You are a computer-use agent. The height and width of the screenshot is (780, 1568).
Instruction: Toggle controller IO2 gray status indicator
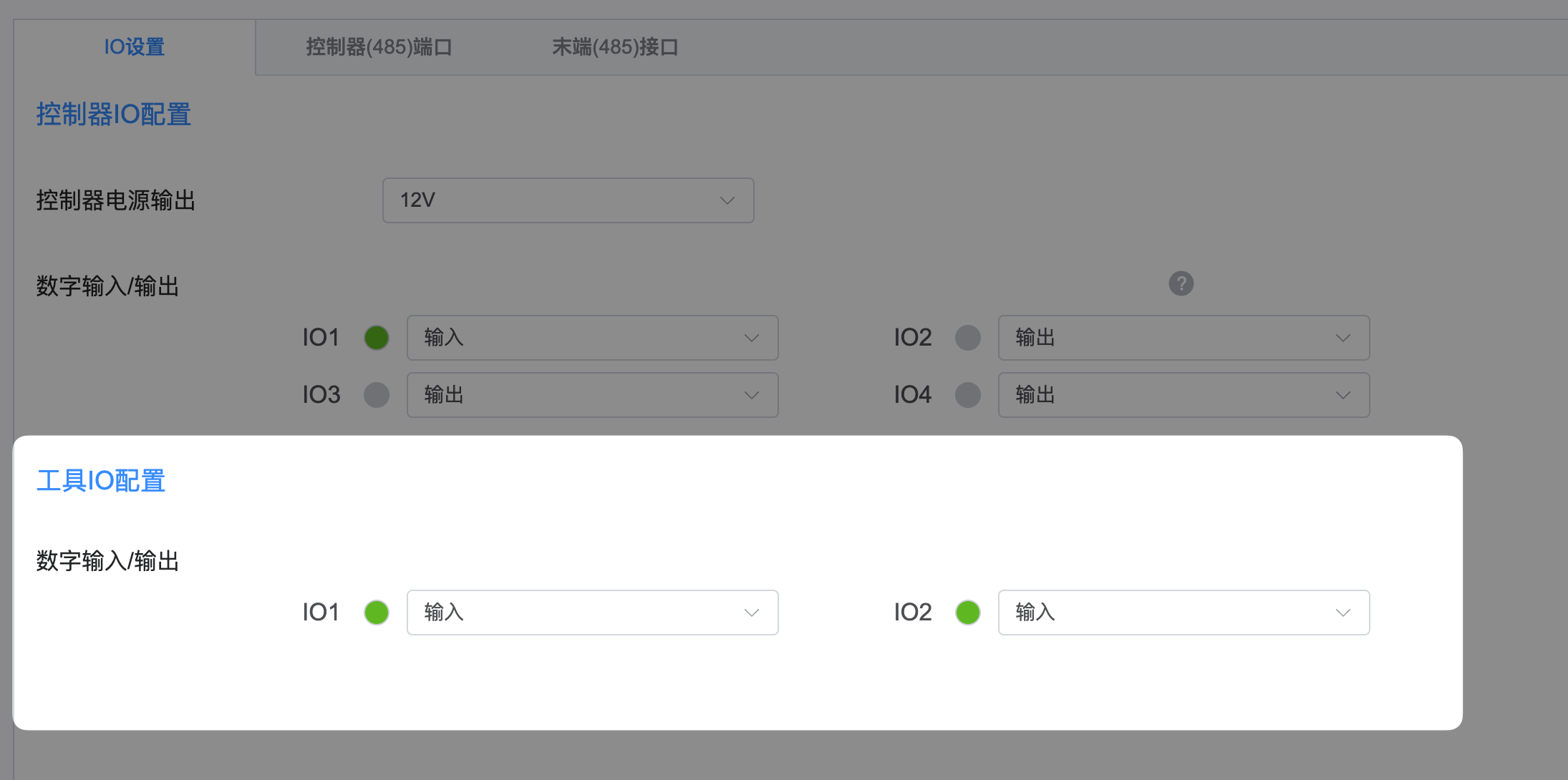(x=968, y=338)
